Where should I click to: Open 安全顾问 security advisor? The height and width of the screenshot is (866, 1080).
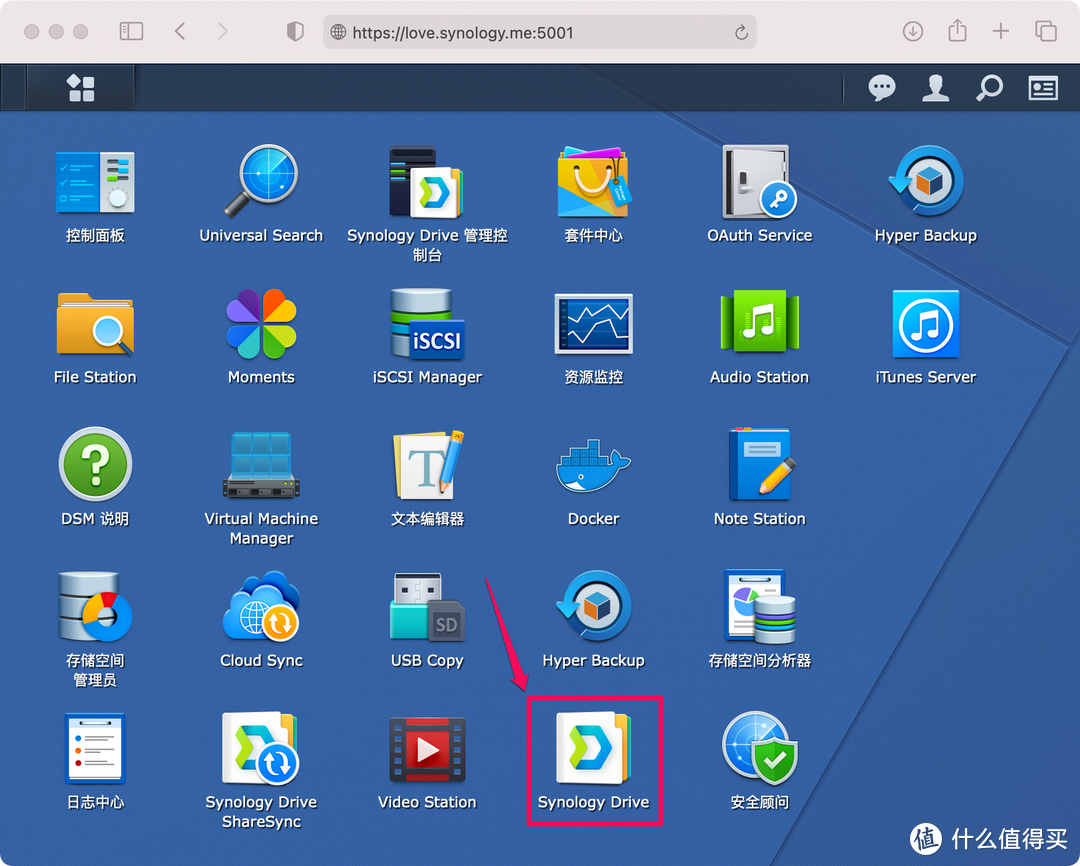pyautogui.click(x=759, y=749)
